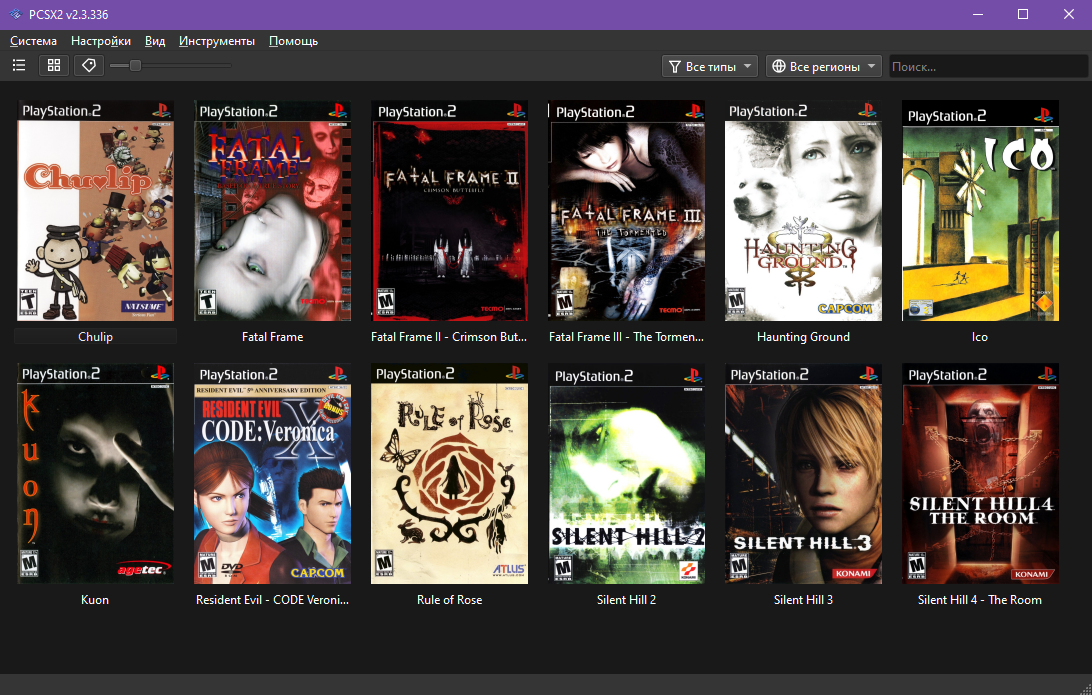Select the Silent Hill 3 cover
The image size is (1092, 695).
(x=803, y=474)
